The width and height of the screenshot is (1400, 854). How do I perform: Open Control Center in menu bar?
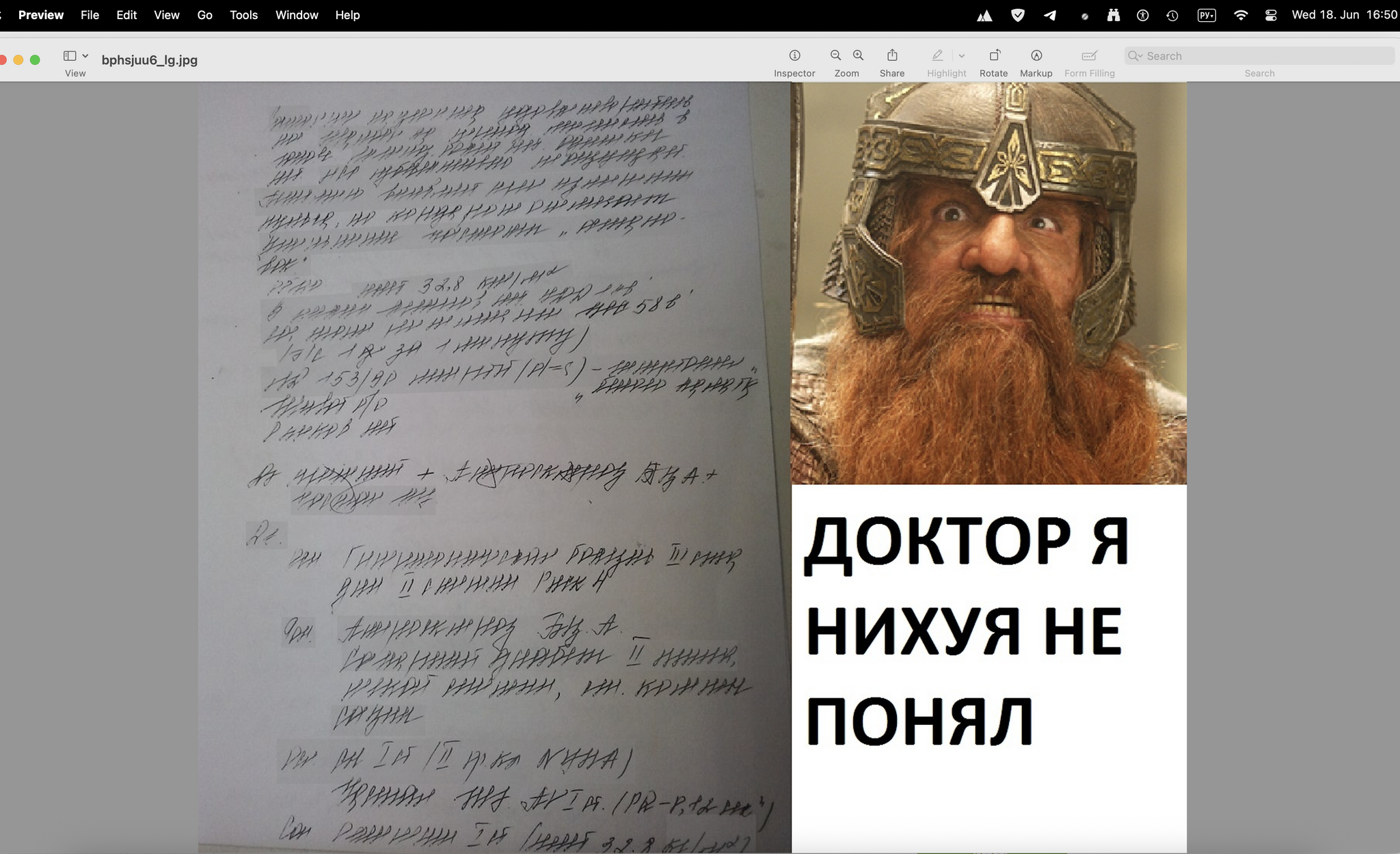point(1271,15)
